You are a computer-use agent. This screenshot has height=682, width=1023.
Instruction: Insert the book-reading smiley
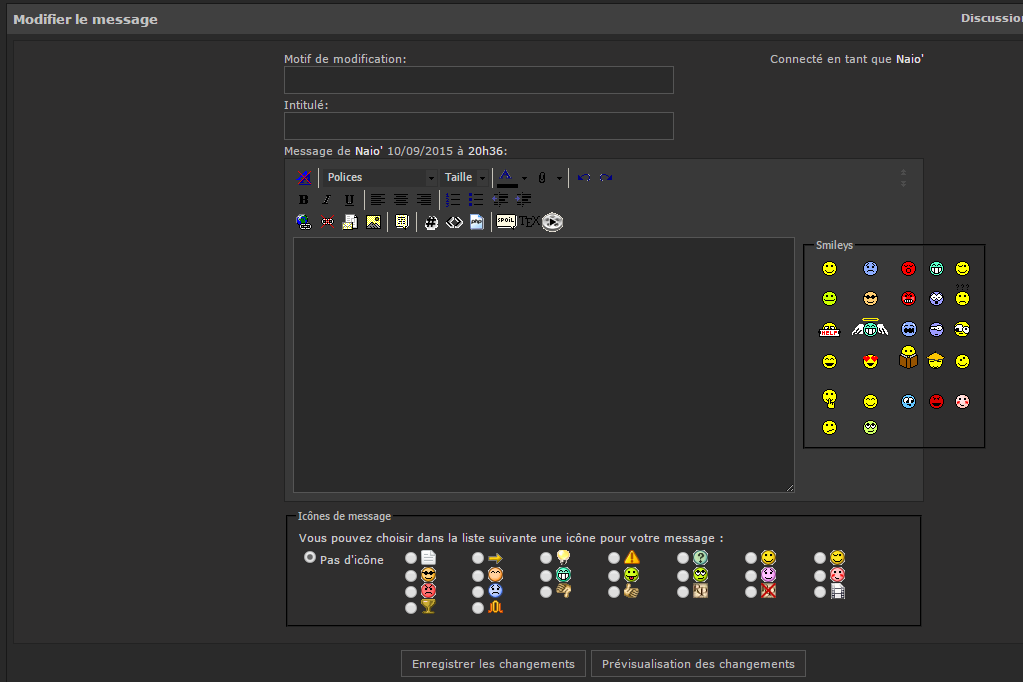pos(908,358)
